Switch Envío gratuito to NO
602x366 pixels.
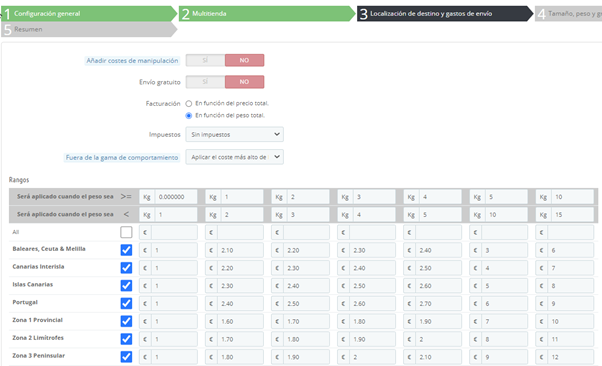244,82
